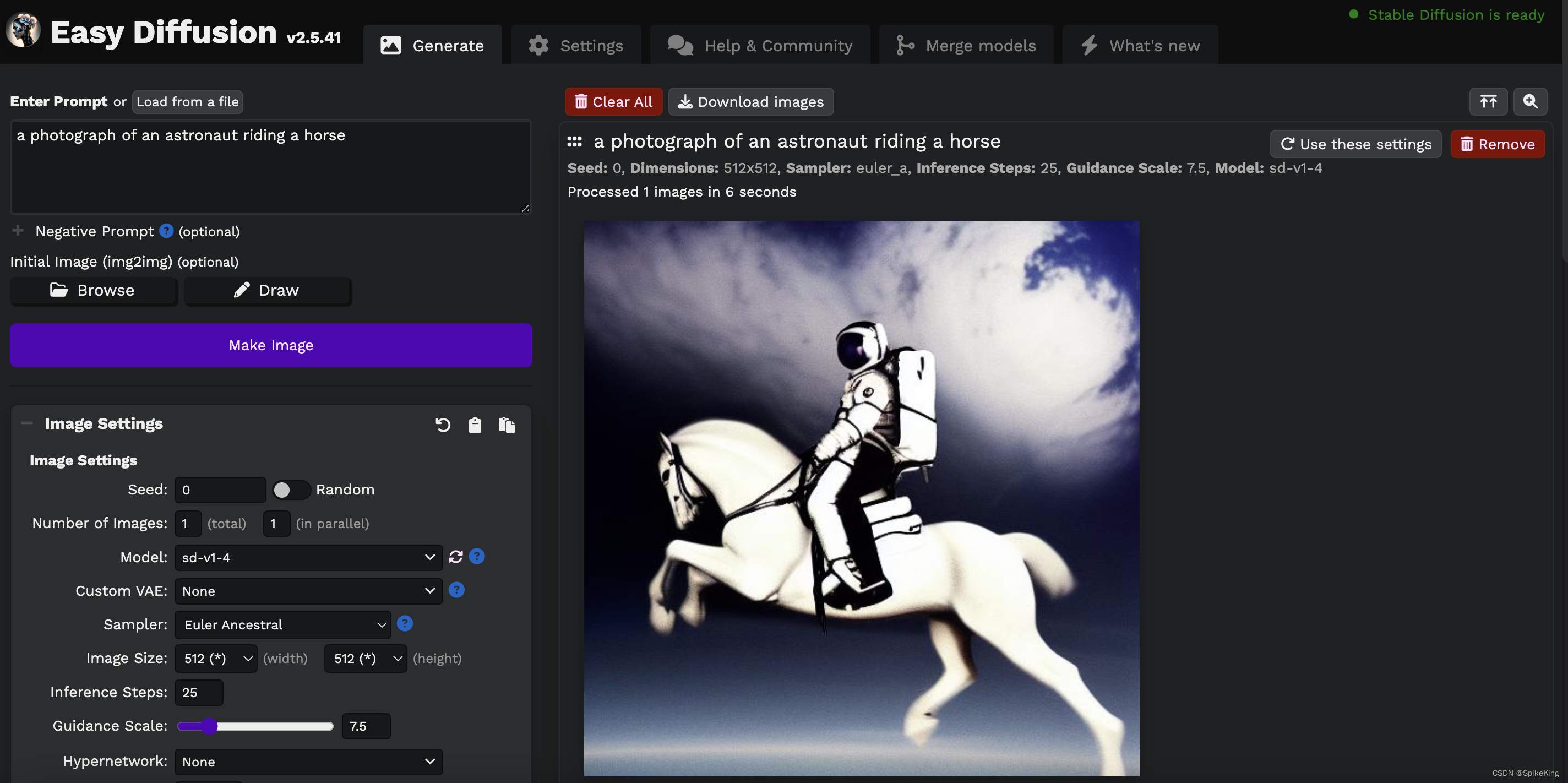Switch to the Settings tab
The height and width of the screenshot is (783, 1568).
[575, 46]
